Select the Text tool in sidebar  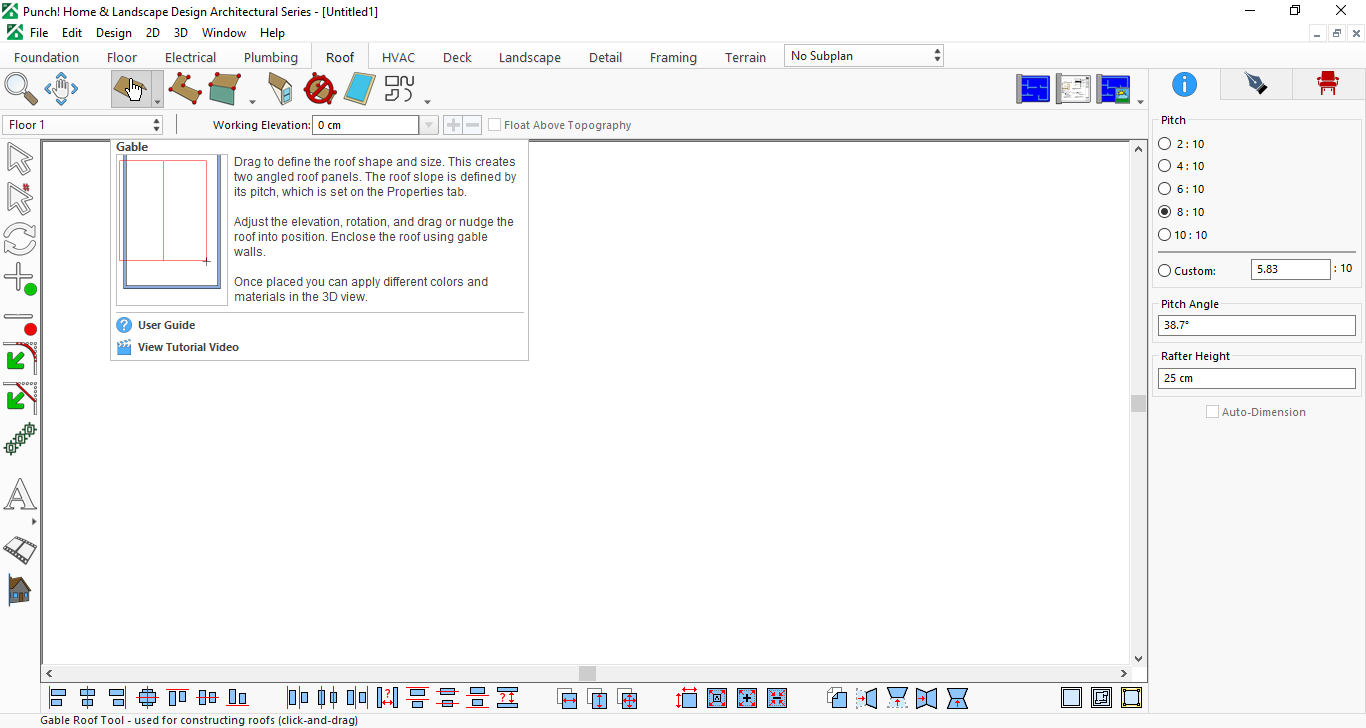[19, 495]
